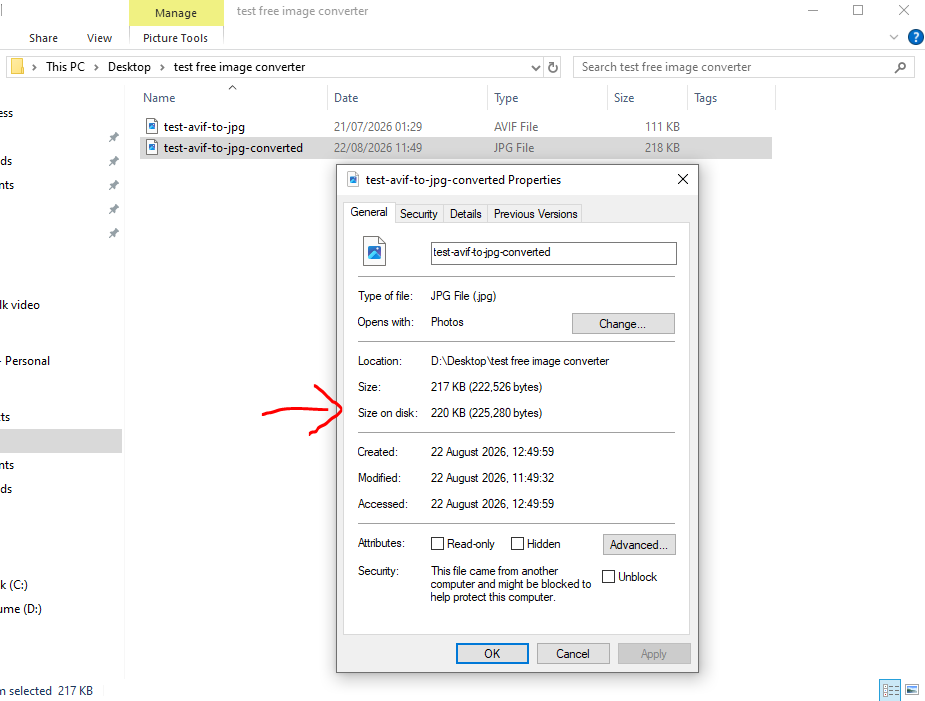Click the Properties title bar file icon
925x701 pixels.
[353, 179]
